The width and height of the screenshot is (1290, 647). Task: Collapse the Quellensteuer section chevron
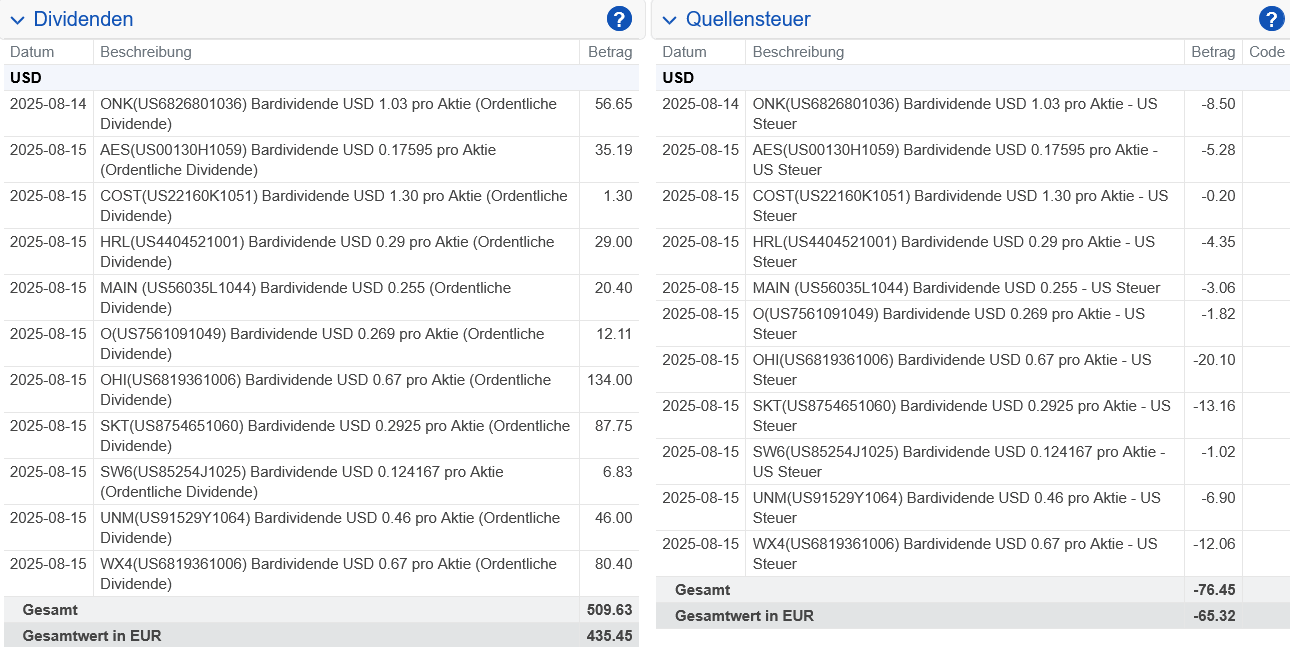[x=669, y=20]
